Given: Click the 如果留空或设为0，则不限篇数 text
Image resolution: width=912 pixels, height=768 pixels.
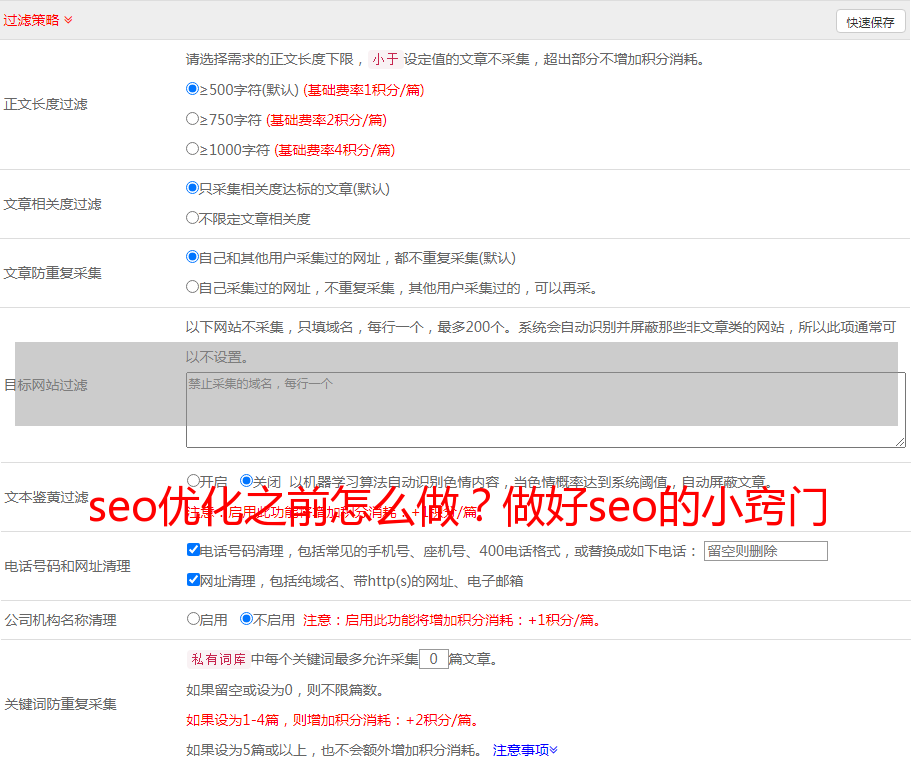Looking at the screenshot, I should (x=285, y=690).
